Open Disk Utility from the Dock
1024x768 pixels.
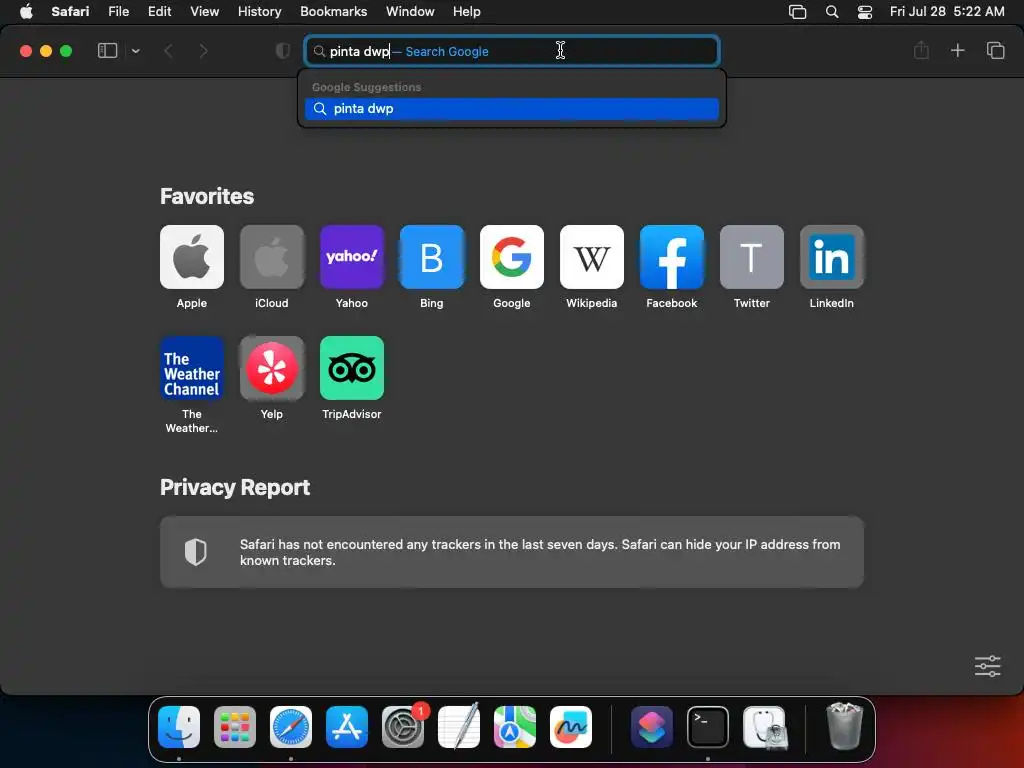coord(765,727)
